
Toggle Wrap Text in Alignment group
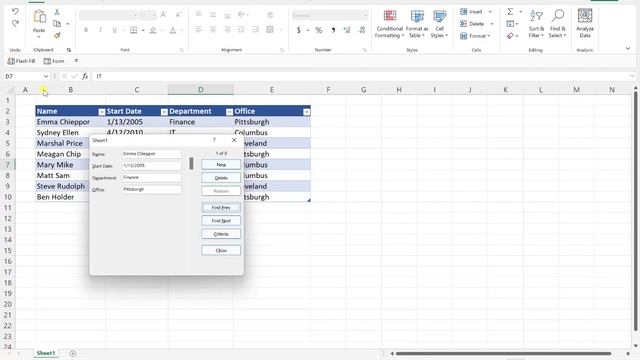click(x=270, y=15)
